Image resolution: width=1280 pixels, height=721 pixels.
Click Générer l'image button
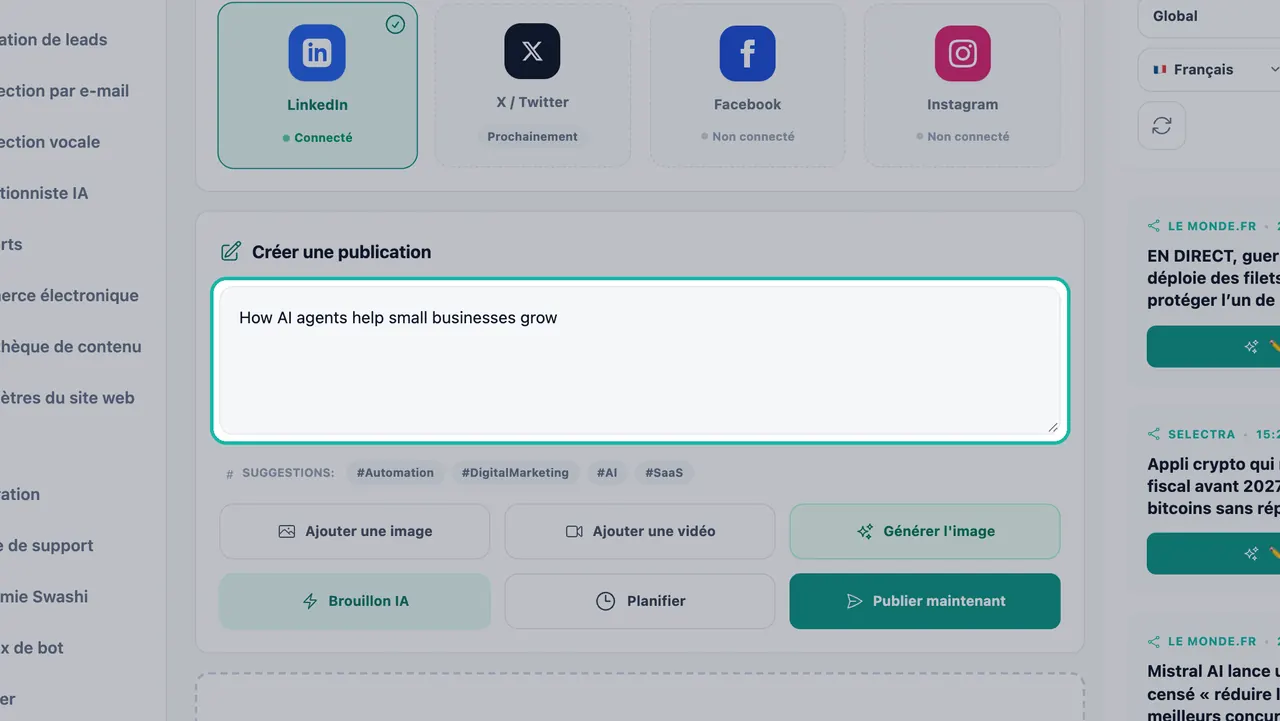click(x=925, y=531)
